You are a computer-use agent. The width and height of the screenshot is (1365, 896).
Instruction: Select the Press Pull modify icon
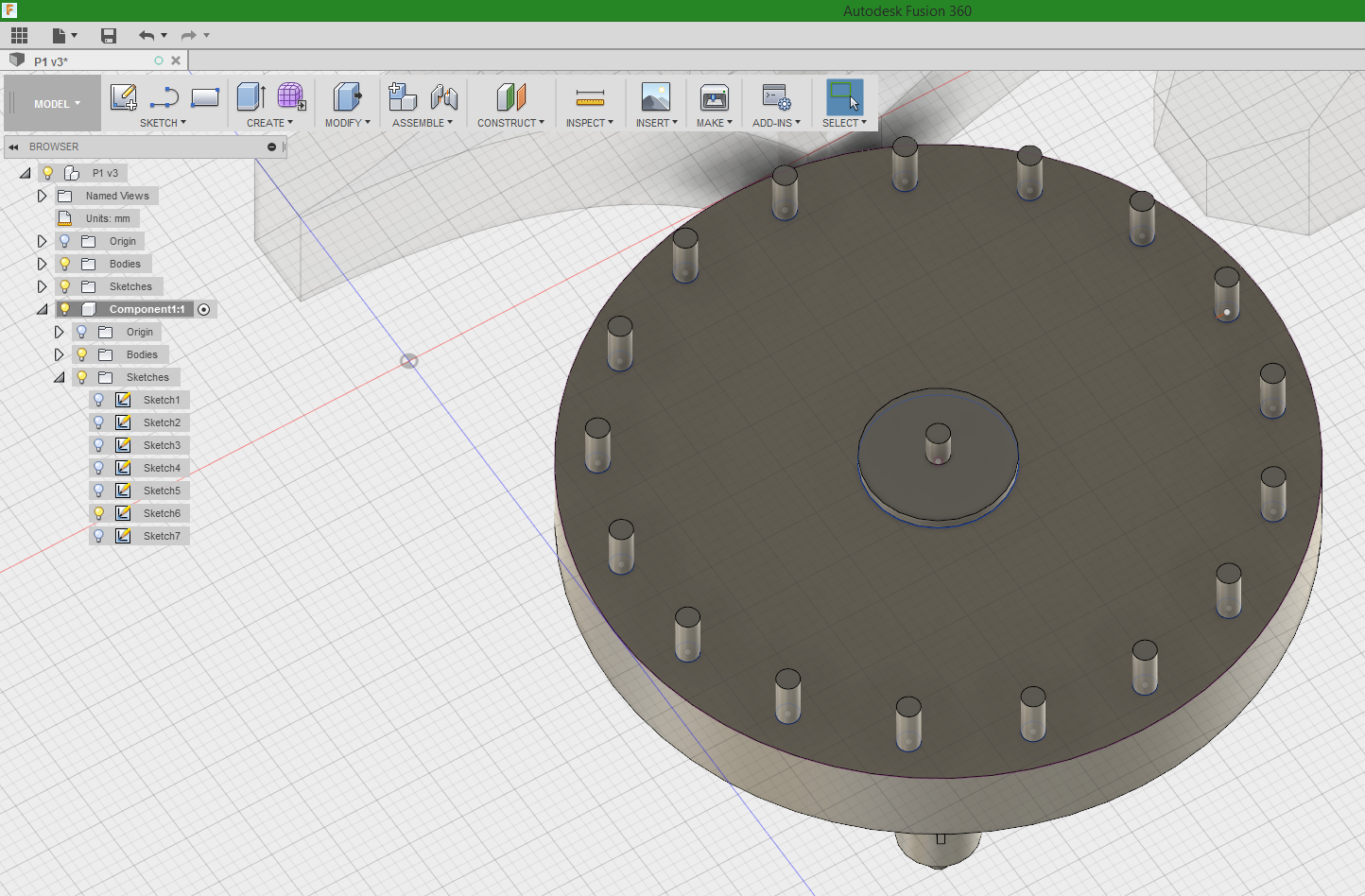(347, 97)
